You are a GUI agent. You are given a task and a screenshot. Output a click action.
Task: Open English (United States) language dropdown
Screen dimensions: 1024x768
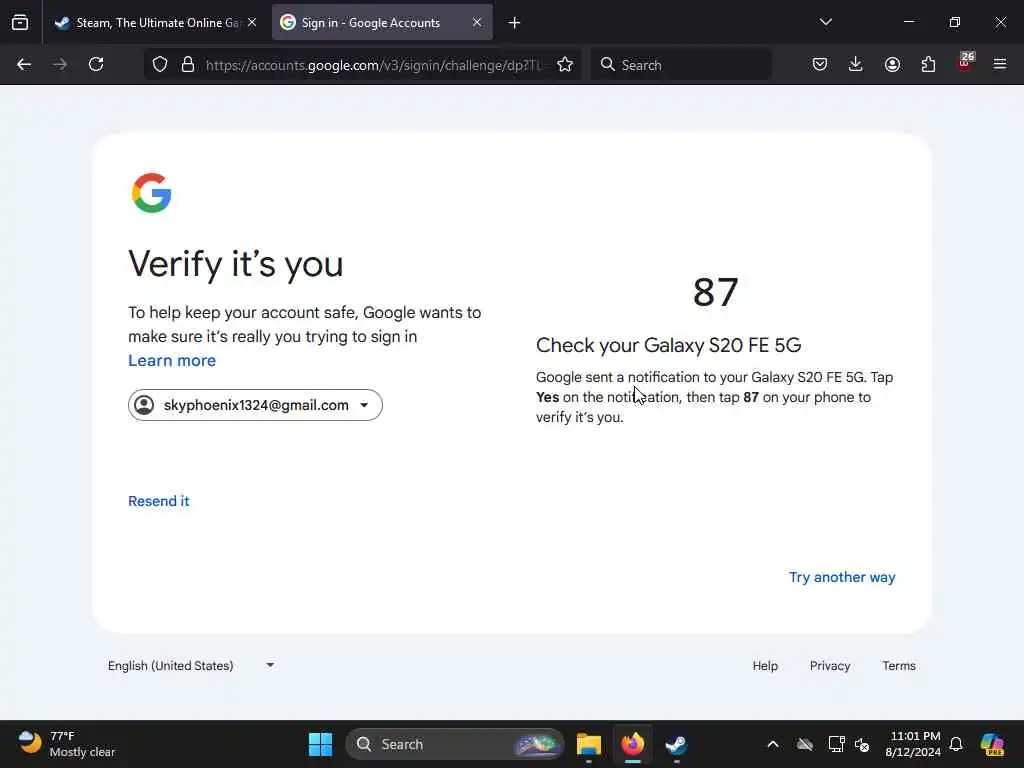pyautogui.click(x=191, y=665)
